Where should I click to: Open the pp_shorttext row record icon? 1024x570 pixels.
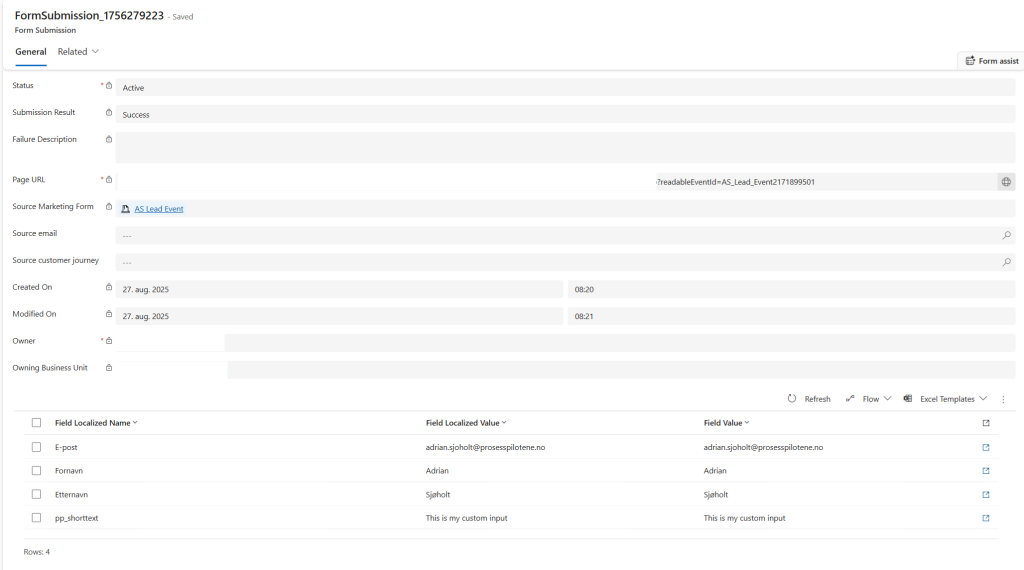(986, 518)
